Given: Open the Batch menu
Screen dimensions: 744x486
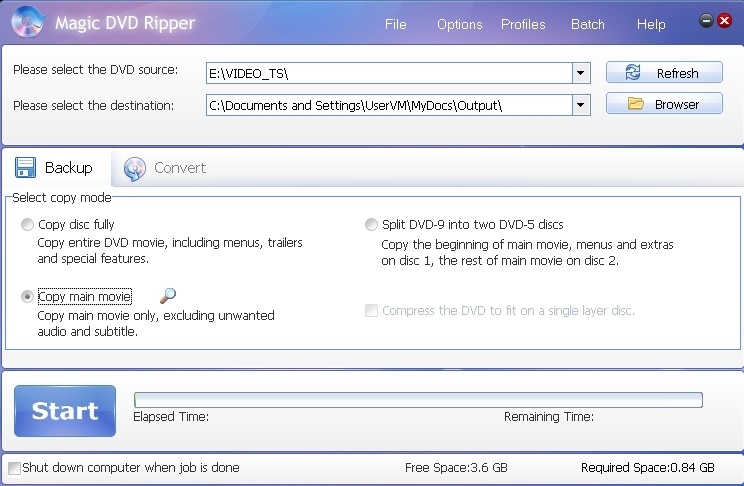Looking at the screenshot, I should point(587,24).
